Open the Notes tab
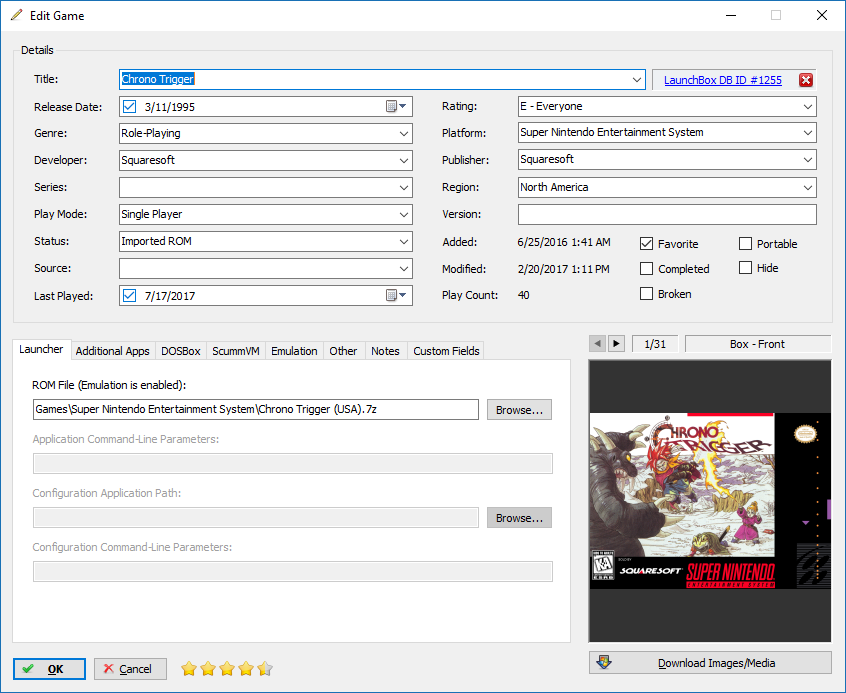The height and width of the screenshot is (693, 846). tap(385, 351)
